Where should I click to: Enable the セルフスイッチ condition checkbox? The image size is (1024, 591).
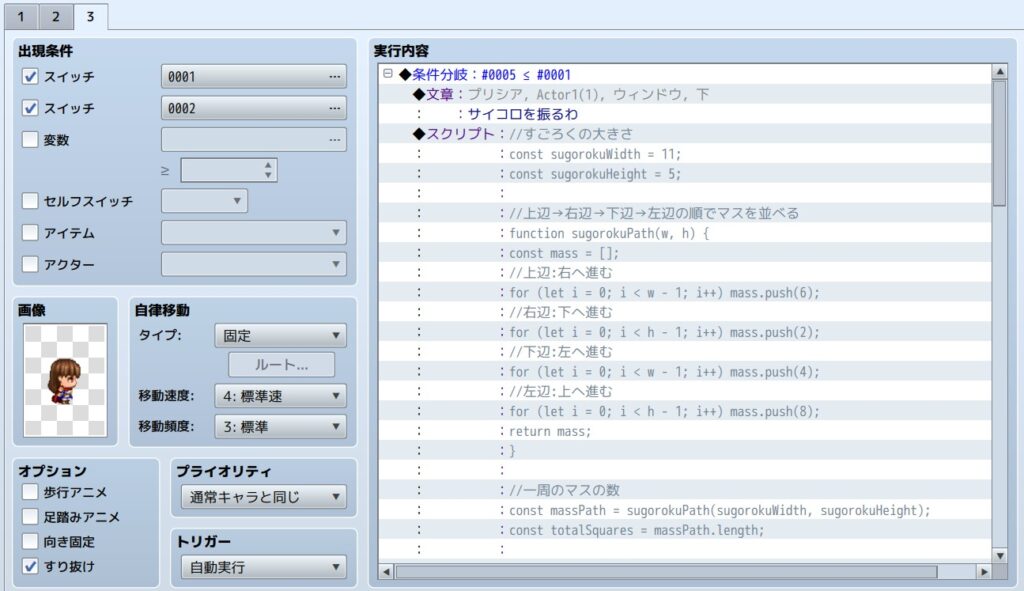[30, 200]
